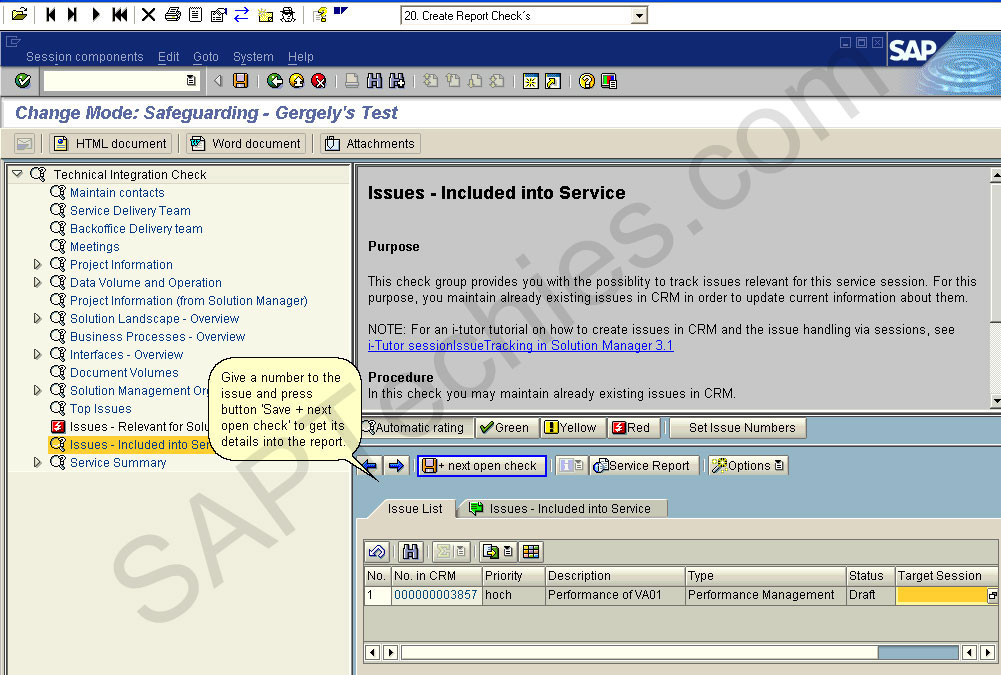The width and height of the screenshot is (1001, 675).
Task: Select Backoffice Delivery team in the tree
Action: coord(136,229)
